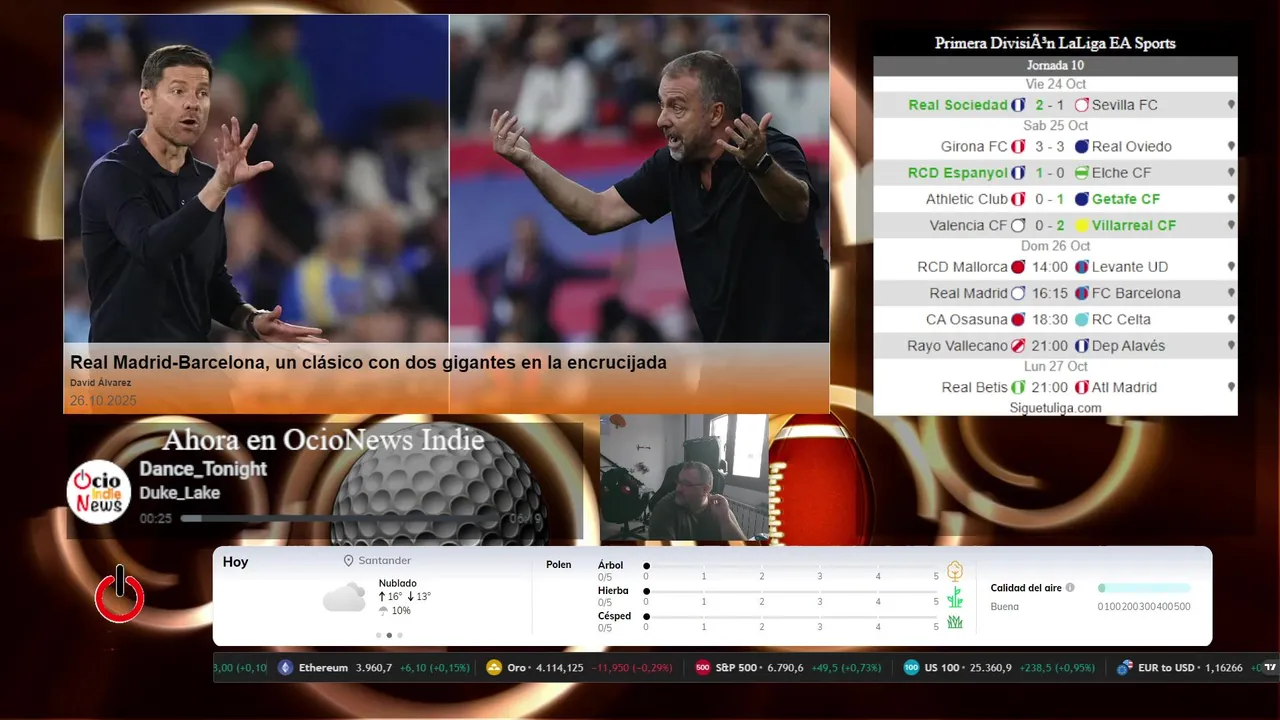Open map pin for RCD Espanyol vs Elche
The height and width of the screenshot is (720, 1280).
[x=1231, y=173]
